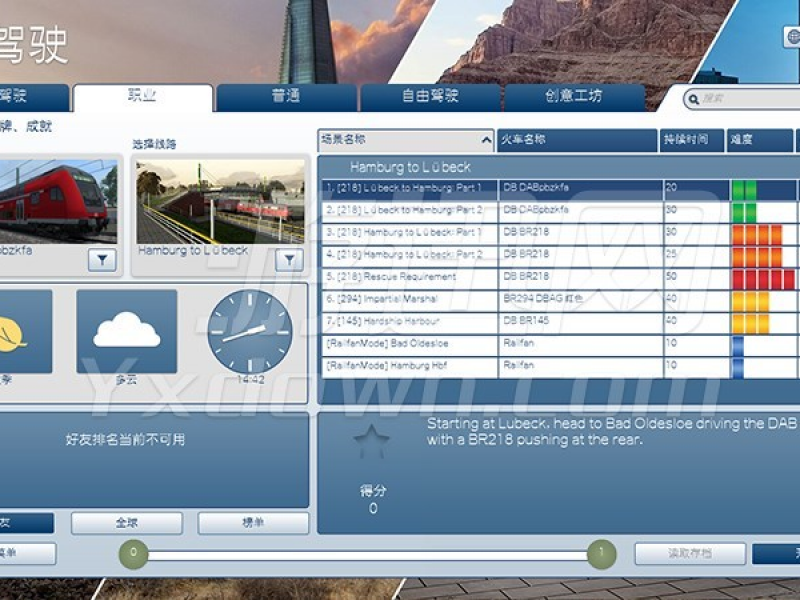Image resolution: width=800 pixels, height=600 pixels.
Task: Sort by the 难度 column header
Action: (x=759, y=140)
